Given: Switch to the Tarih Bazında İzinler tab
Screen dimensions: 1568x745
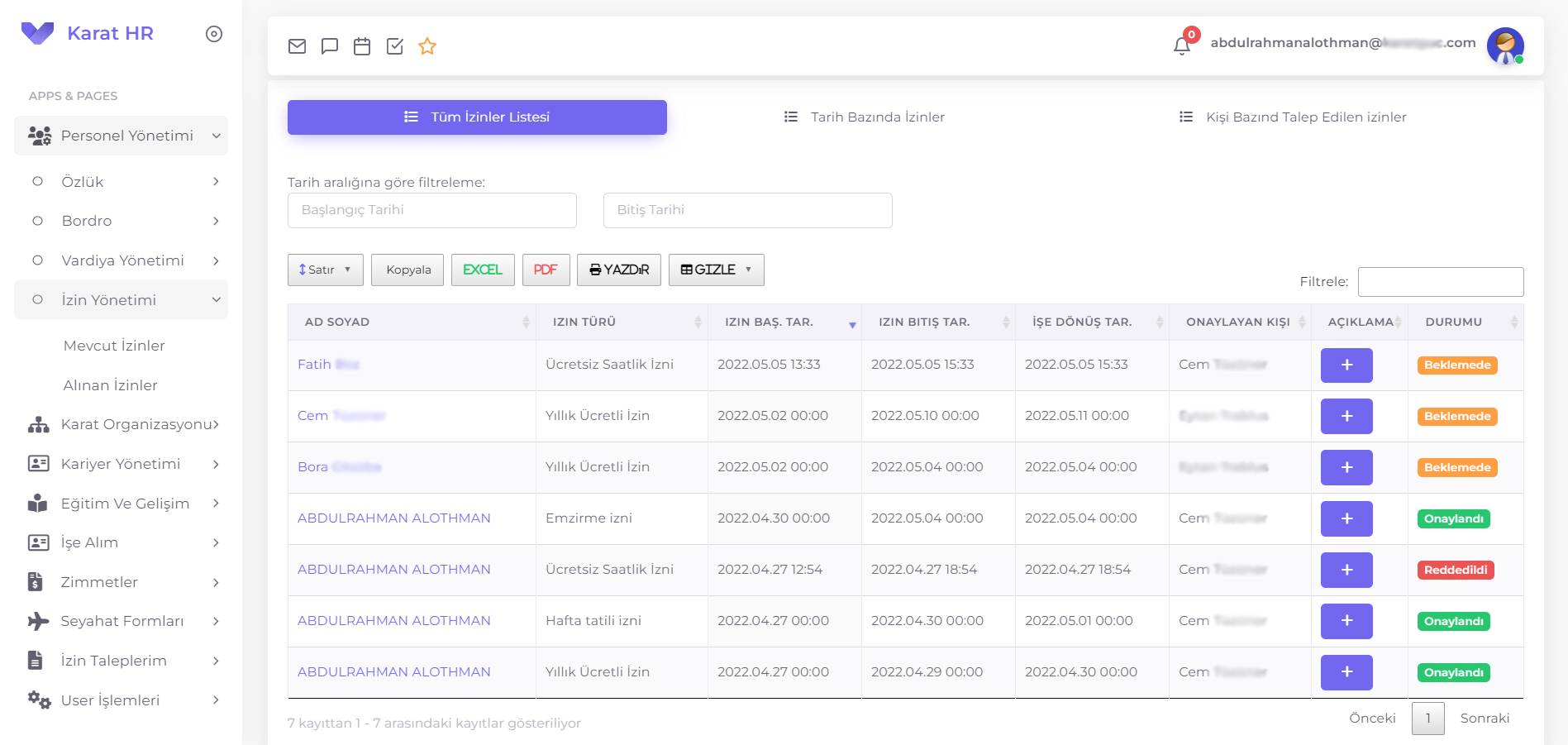Looking at the screenshot, I should [x=863, y=117].
